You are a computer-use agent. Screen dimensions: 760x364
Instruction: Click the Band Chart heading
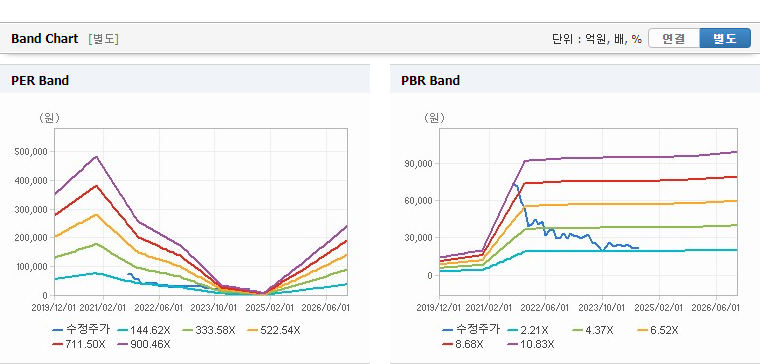pyautogui.click(x=45, y=39)
